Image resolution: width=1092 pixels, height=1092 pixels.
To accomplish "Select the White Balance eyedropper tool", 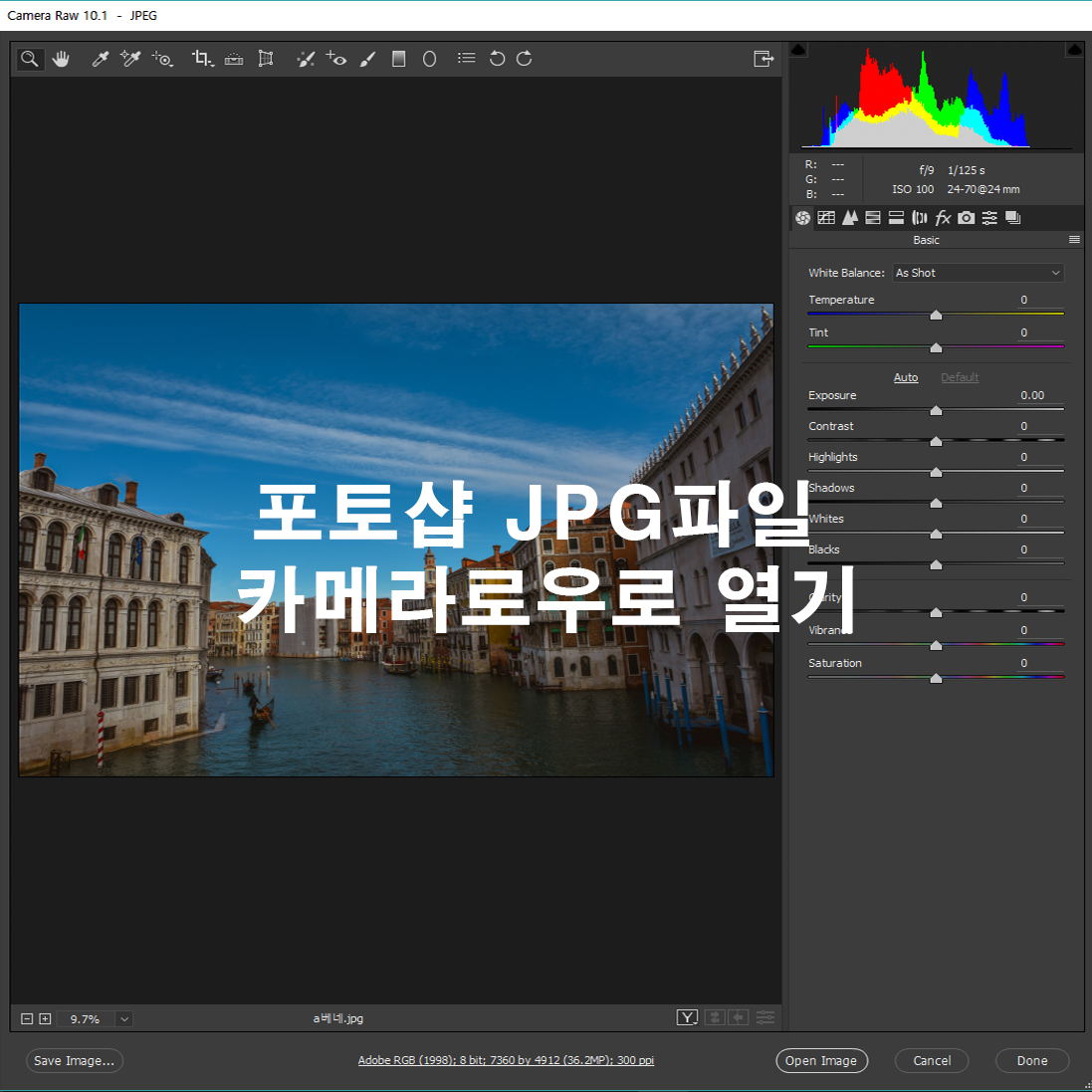I will [x=101, y=59].
